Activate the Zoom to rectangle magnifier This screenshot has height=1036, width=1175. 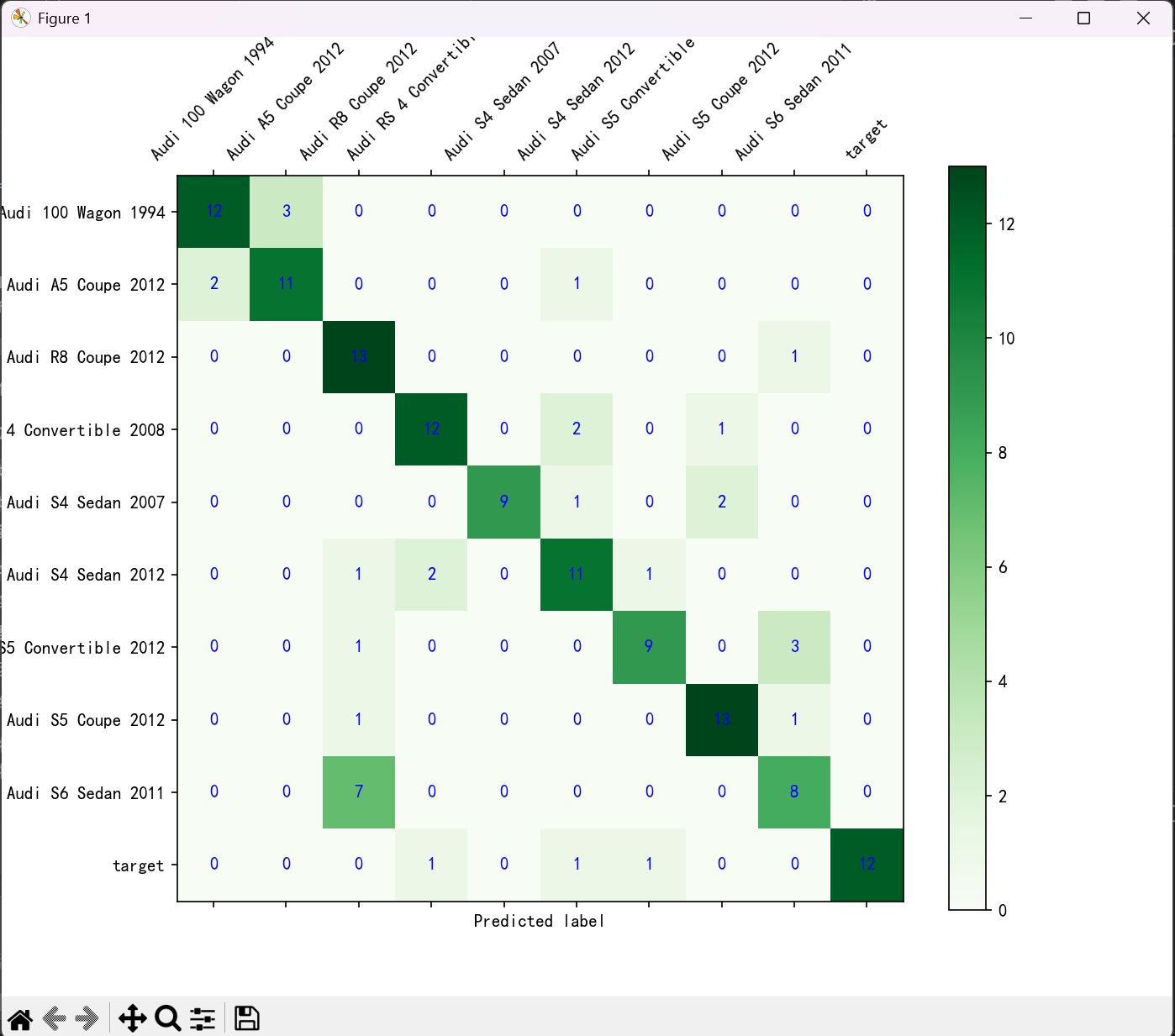tap(168, 1019)
